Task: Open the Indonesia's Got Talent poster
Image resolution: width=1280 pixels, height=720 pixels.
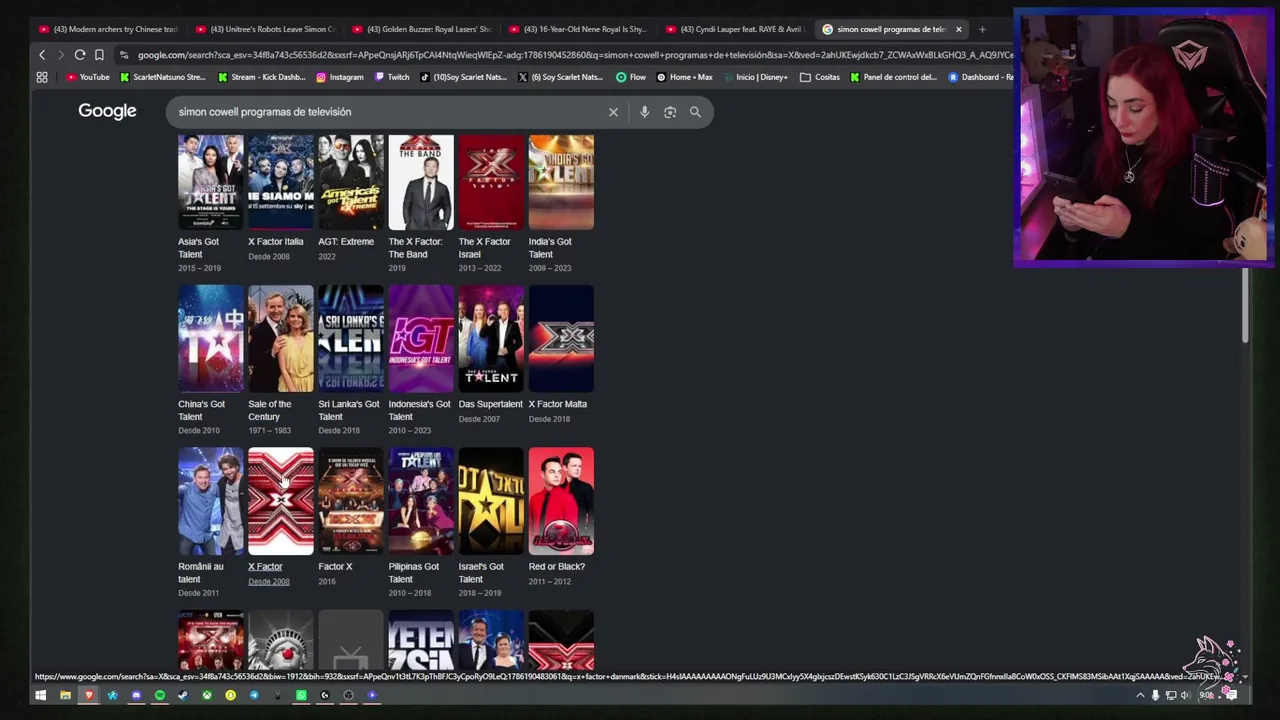Action: point(421,338)
